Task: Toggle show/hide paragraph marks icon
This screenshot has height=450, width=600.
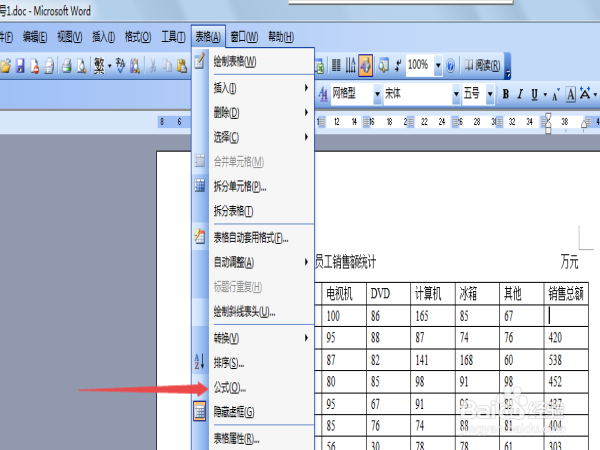Action: (x=398, y=65)
